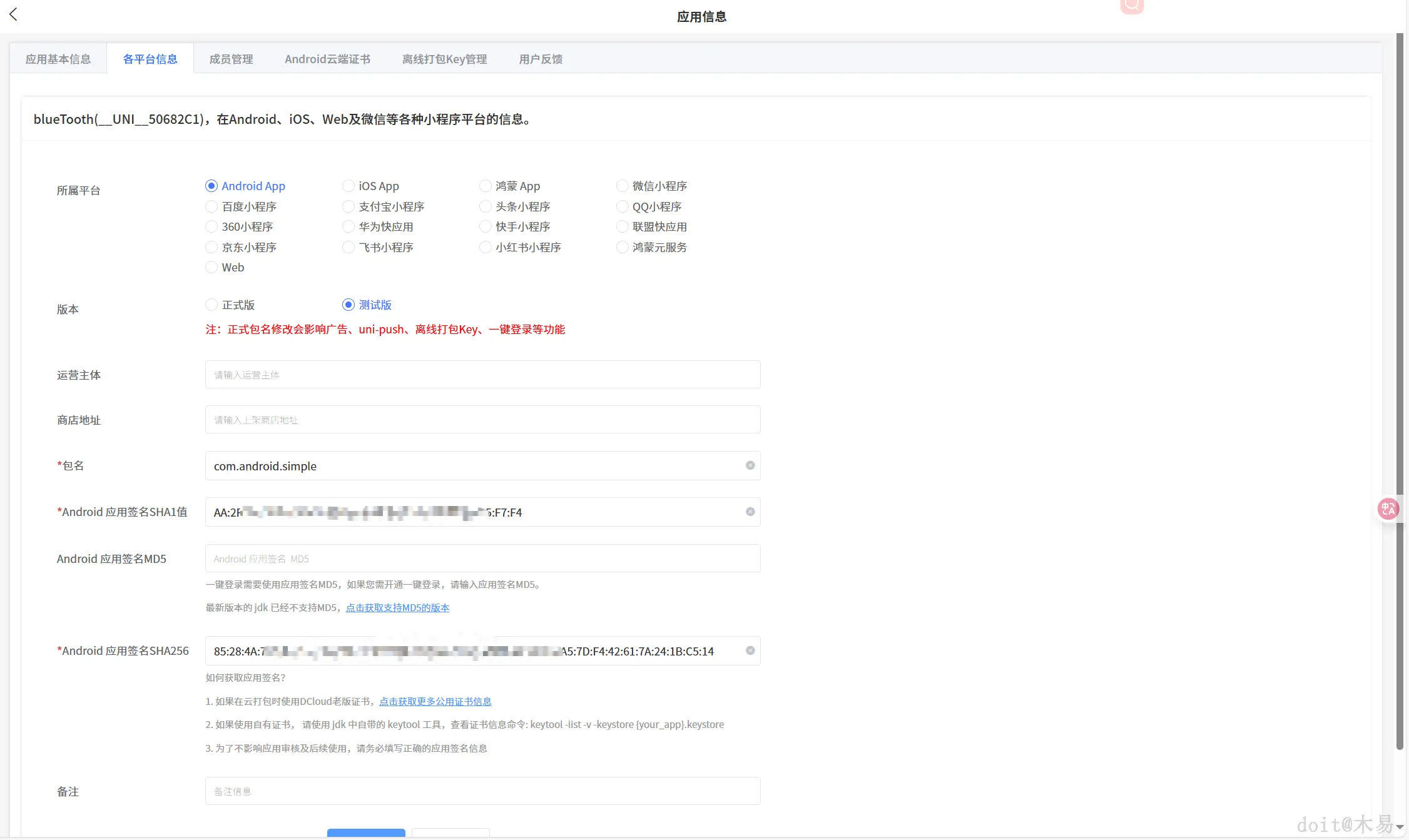Click the back arrow icon
This screenshot has height=840, width=1409.
point(13,14)
